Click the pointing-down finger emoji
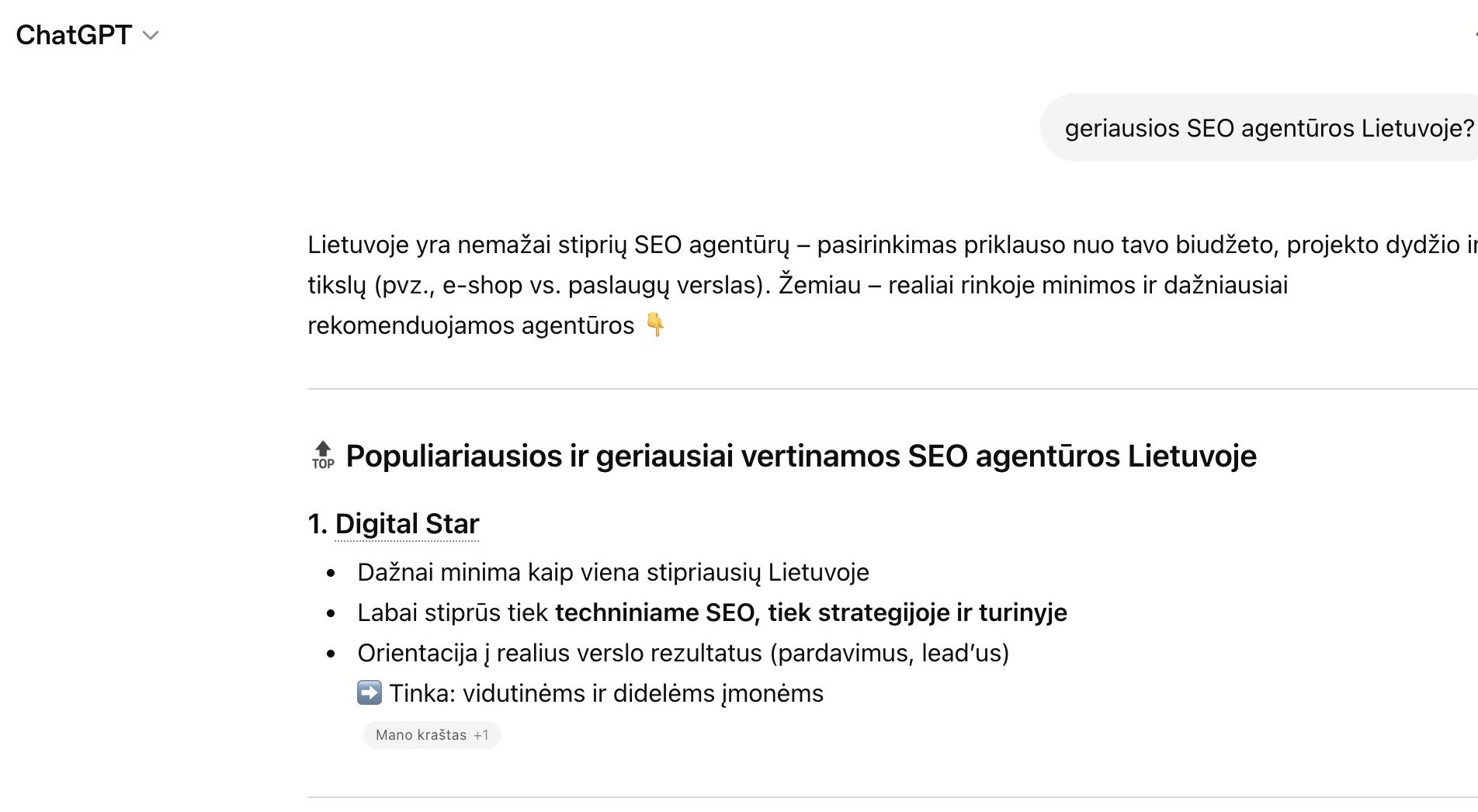The image size is (1478, 812). [657, 324]
